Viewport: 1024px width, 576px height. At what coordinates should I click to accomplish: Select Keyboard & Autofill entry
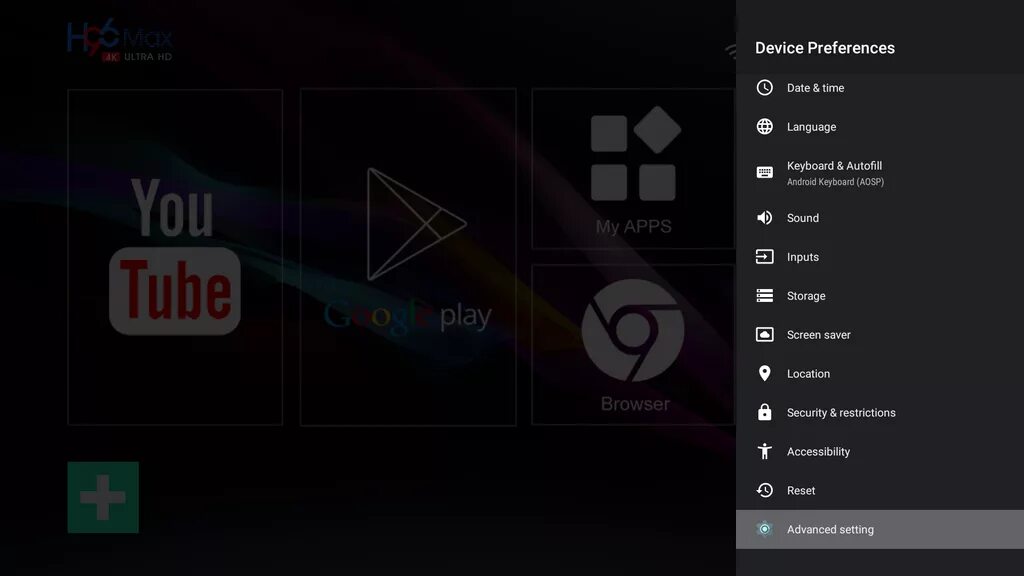pyautogui.click(x=880, y=172)
